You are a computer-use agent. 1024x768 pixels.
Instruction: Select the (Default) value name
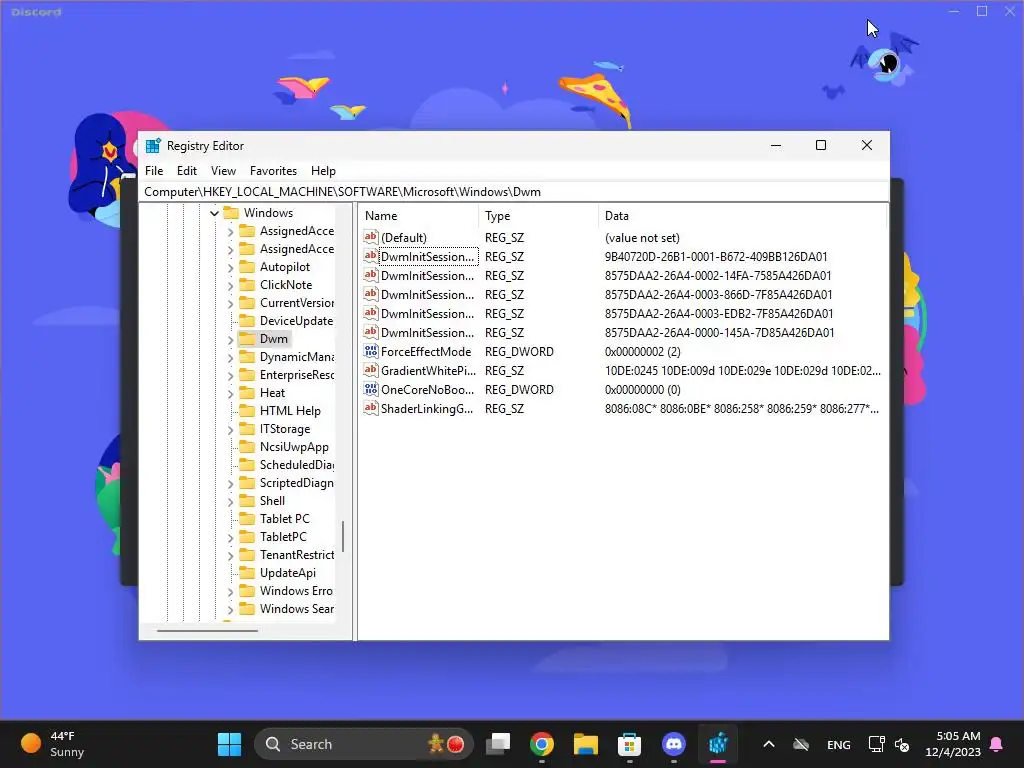(404, 238)
